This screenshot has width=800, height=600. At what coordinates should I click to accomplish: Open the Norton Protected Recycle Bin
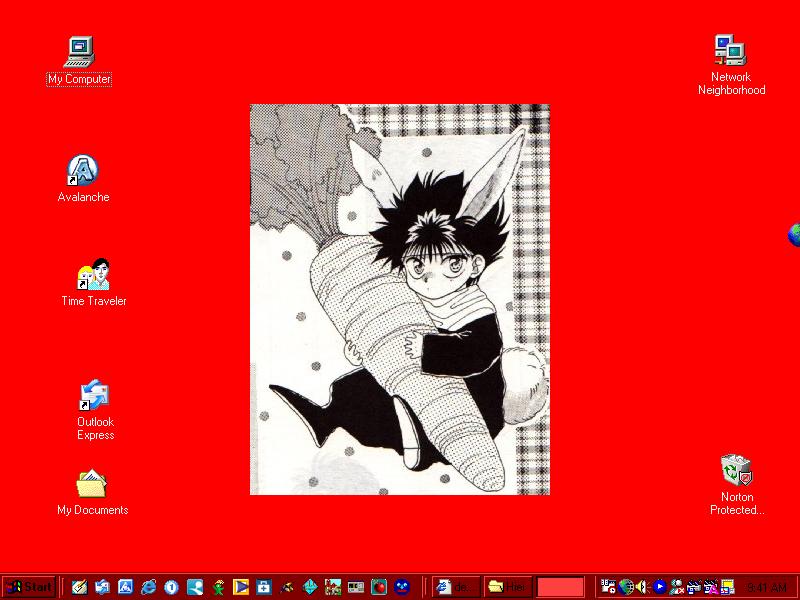pos(736,468)
